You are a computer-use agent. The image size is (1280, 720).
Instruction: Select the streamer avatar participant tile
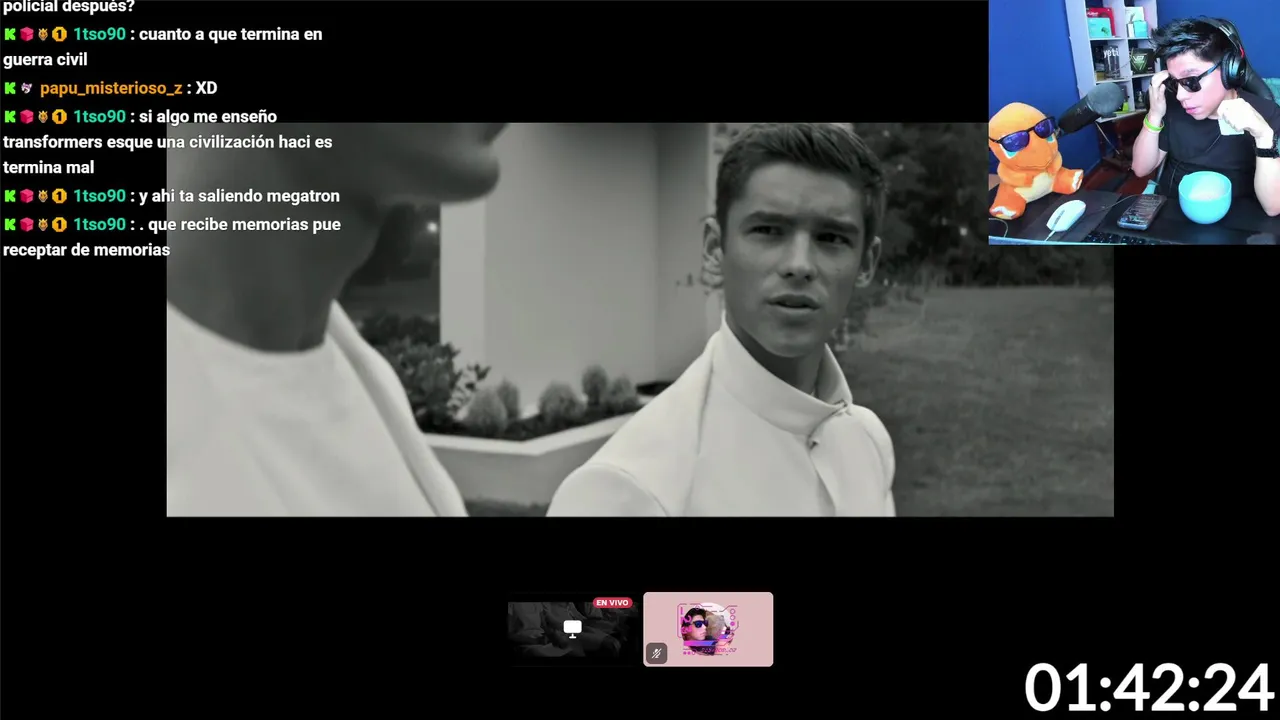tap(708, 629)
